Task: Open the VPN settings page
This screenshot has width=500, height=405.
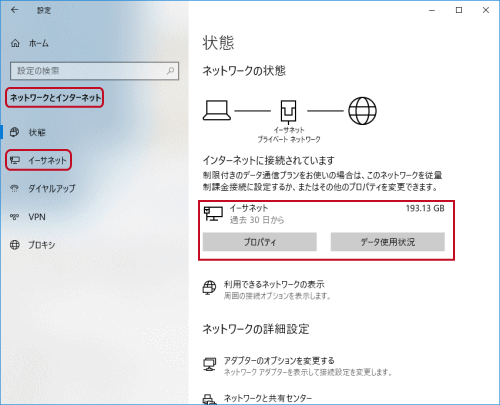Action: pyautogui.click(x=37, y=217)
